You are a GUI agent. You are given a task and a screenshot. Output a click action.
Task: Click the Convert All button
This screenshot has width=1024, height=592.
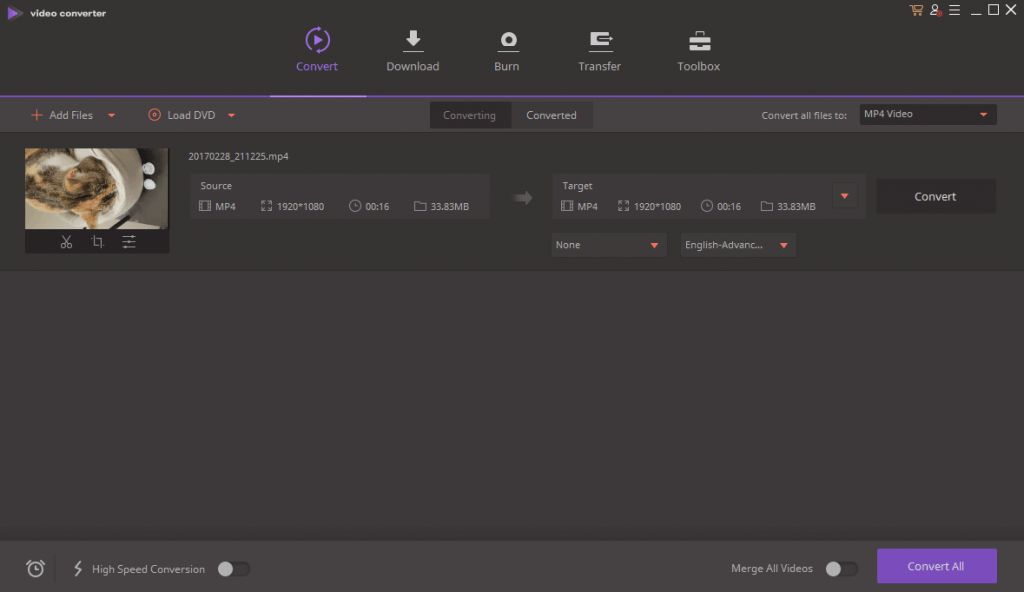[936, 566]
